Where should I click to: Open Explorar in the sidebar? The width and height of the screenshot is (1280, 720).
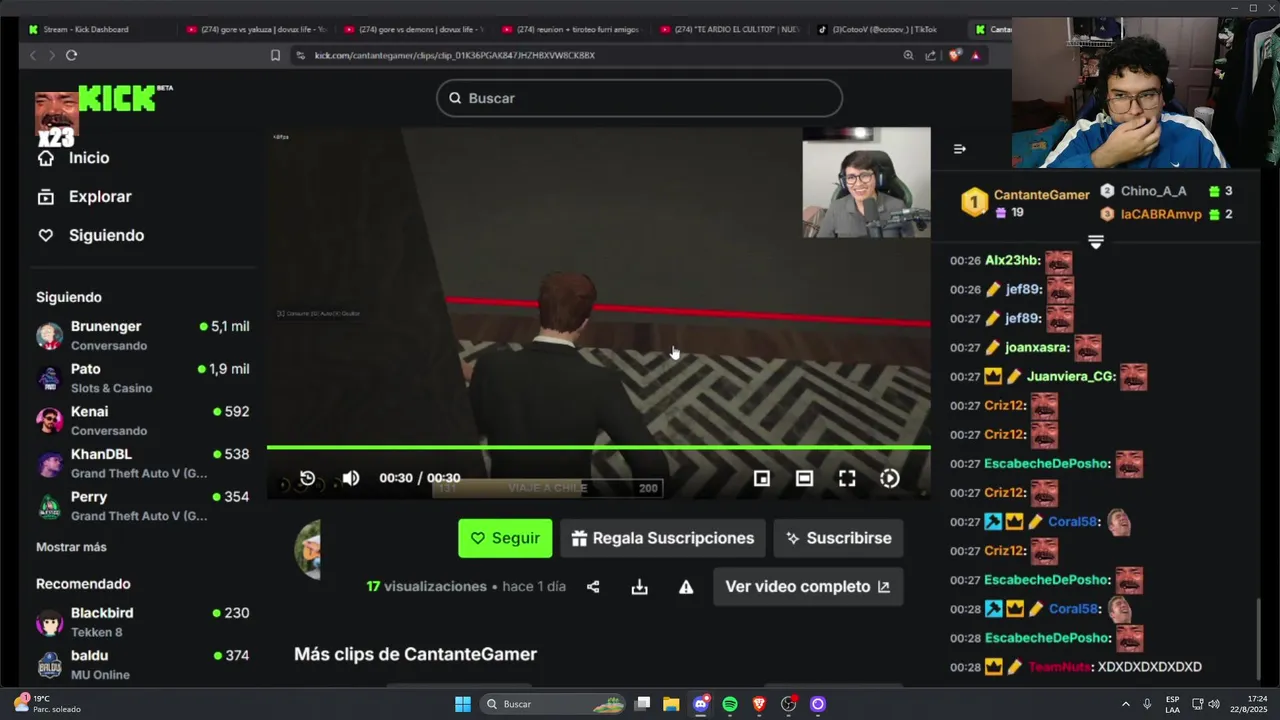coord(84,197)
